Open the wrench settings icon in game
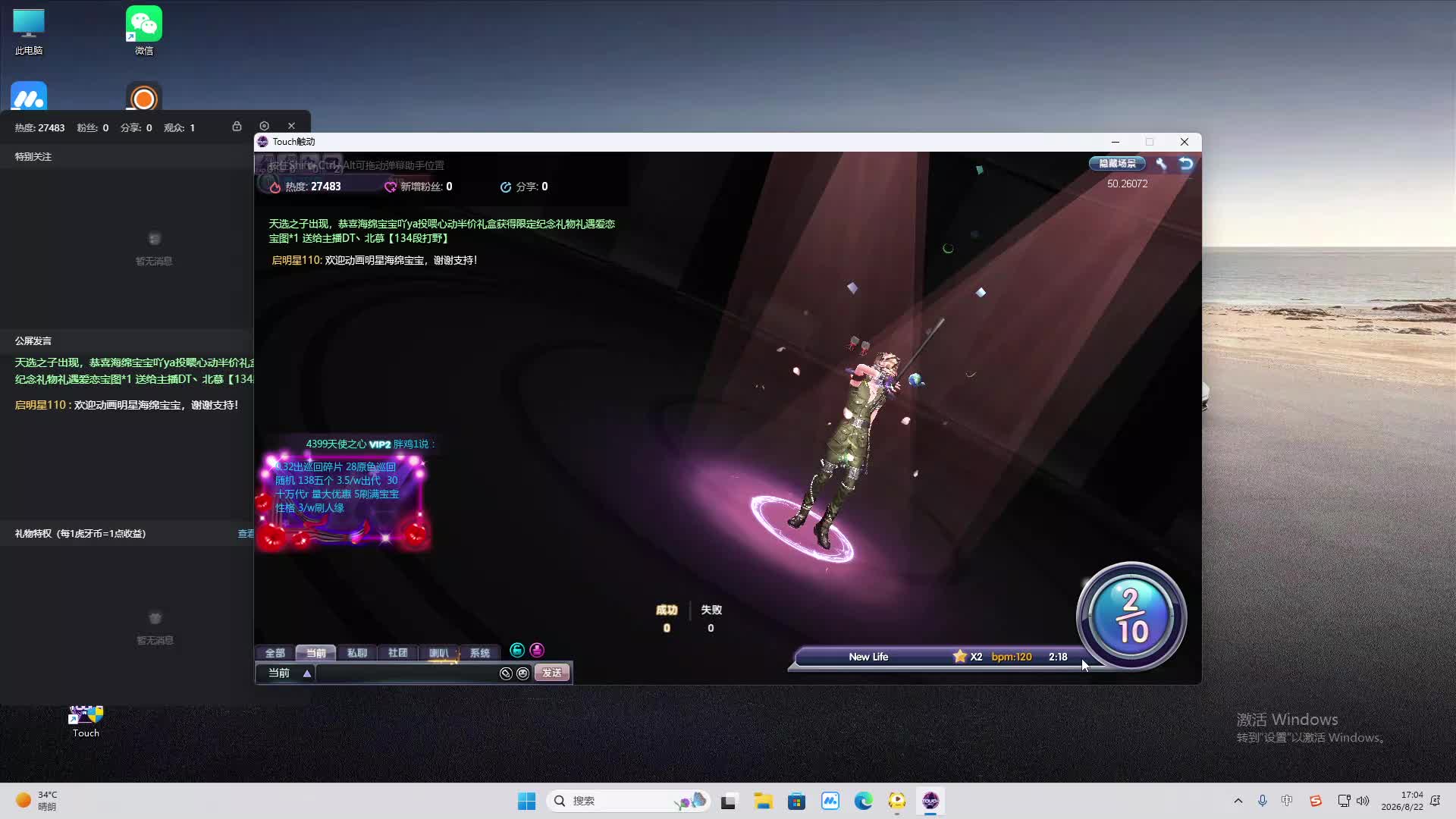This screenshot has height=819, width=1456. coord(1161,164)
